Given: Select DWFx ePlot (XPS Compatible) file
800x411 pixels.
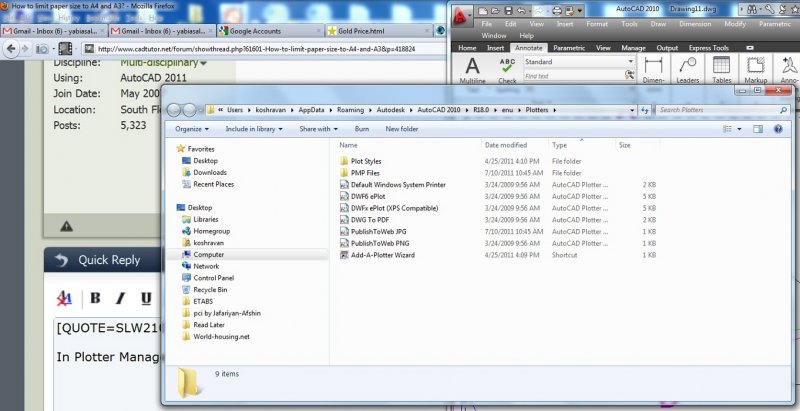Looking at the screenshot, I should pos(394,208).
